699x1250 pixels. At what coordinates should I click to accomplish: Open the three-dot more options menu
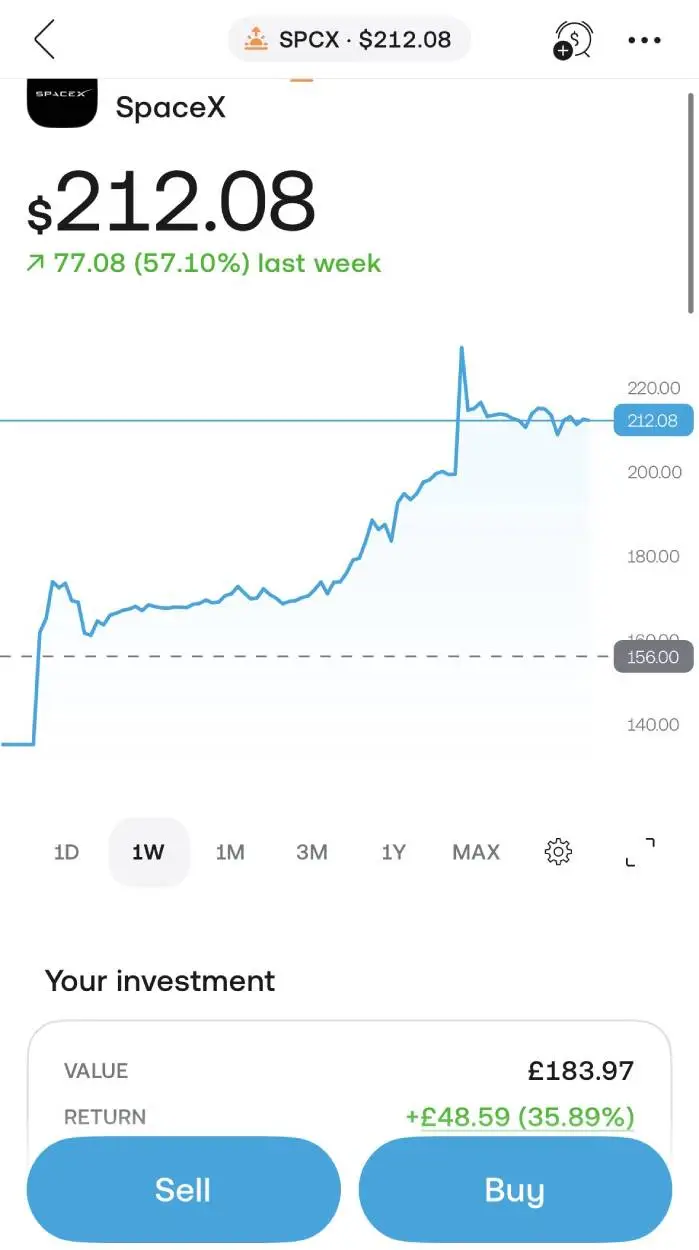[x=645, y=40]
